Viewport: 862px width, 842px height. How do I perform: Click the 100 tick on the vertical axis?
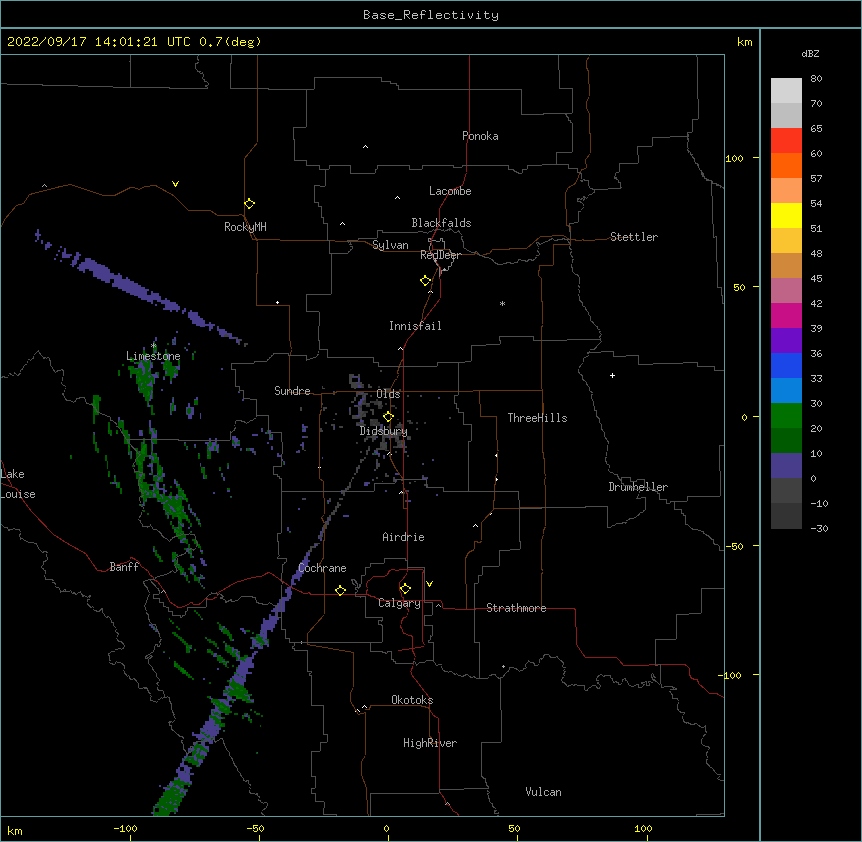point(734,158)
